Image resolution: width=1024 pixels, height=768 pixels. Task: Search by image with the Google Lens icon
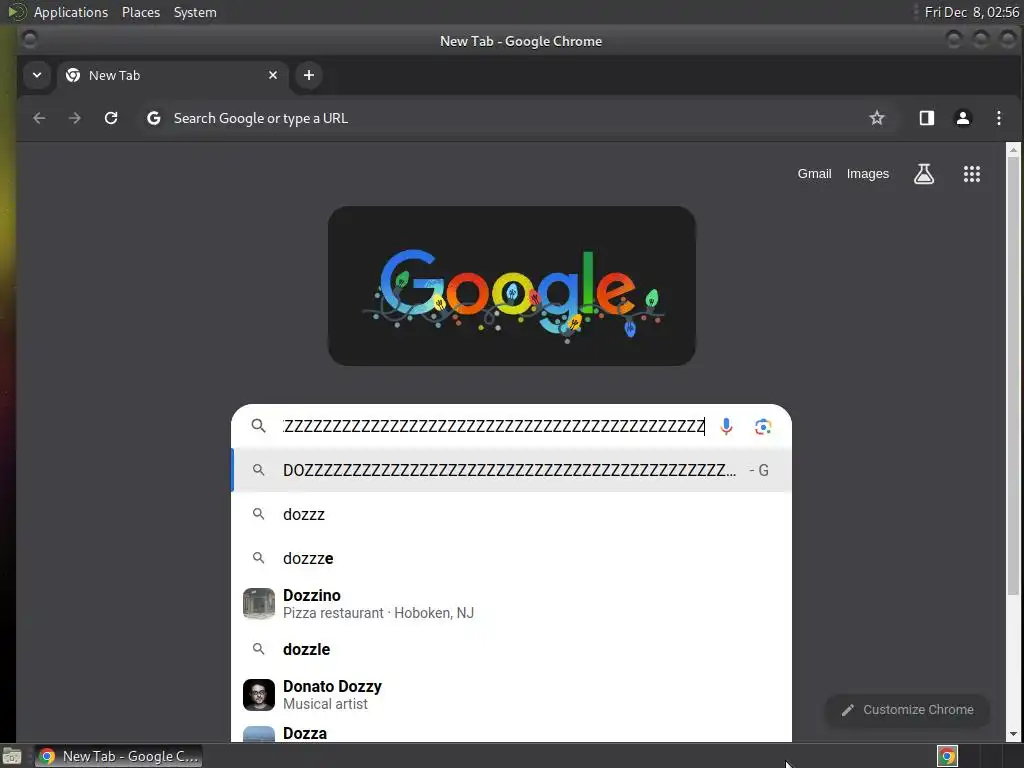coord(763,426)
